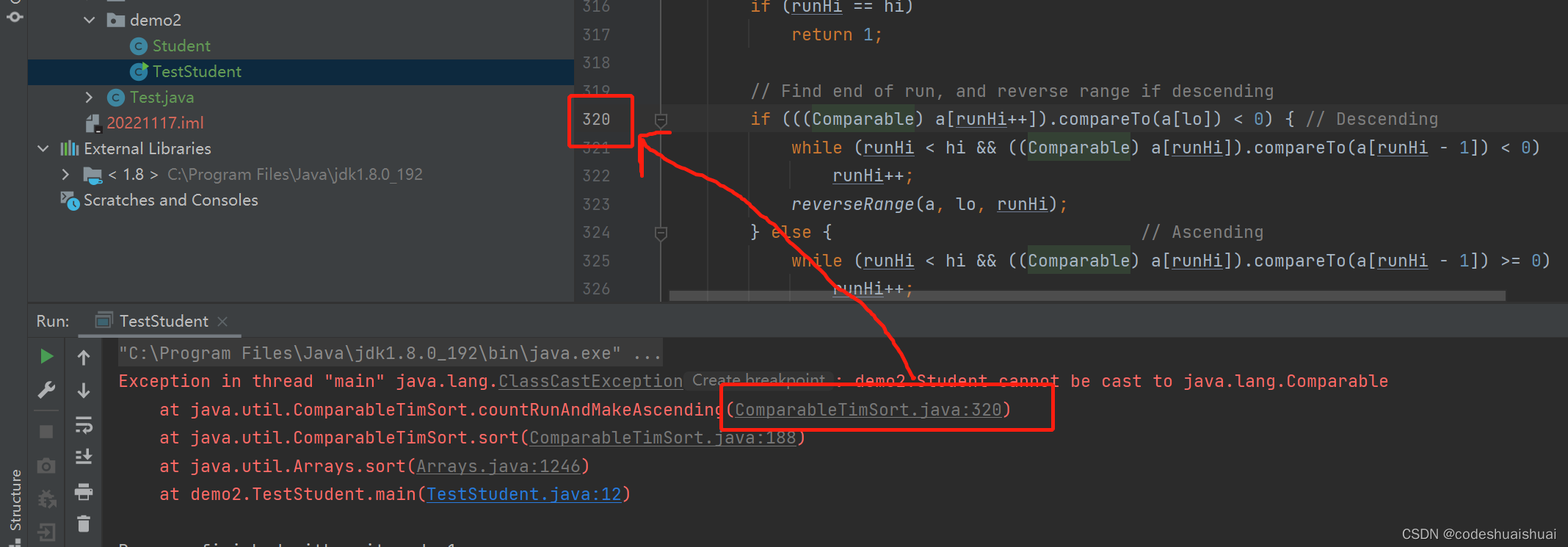
Task: Open the TestStudent.java:12 link
Action: 524,494
